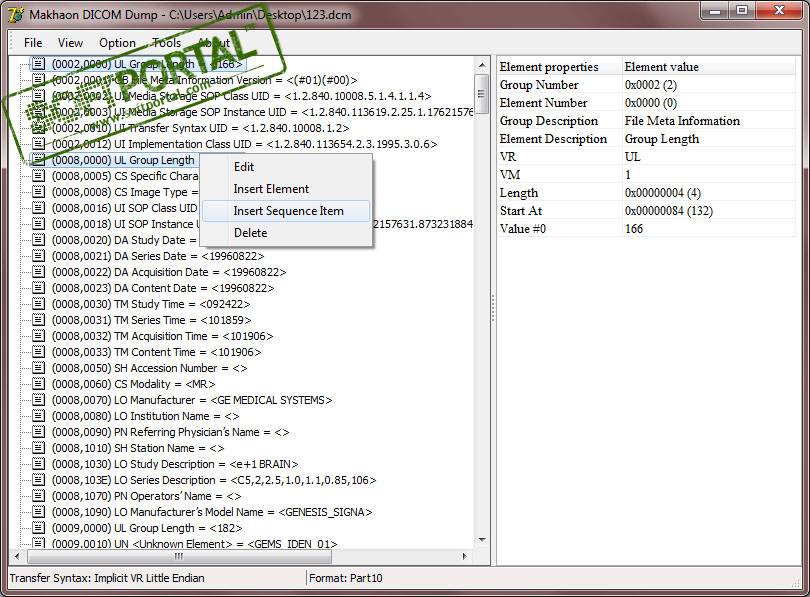
Task: Click the Element Description value Group Length
Action: point(662,139)
